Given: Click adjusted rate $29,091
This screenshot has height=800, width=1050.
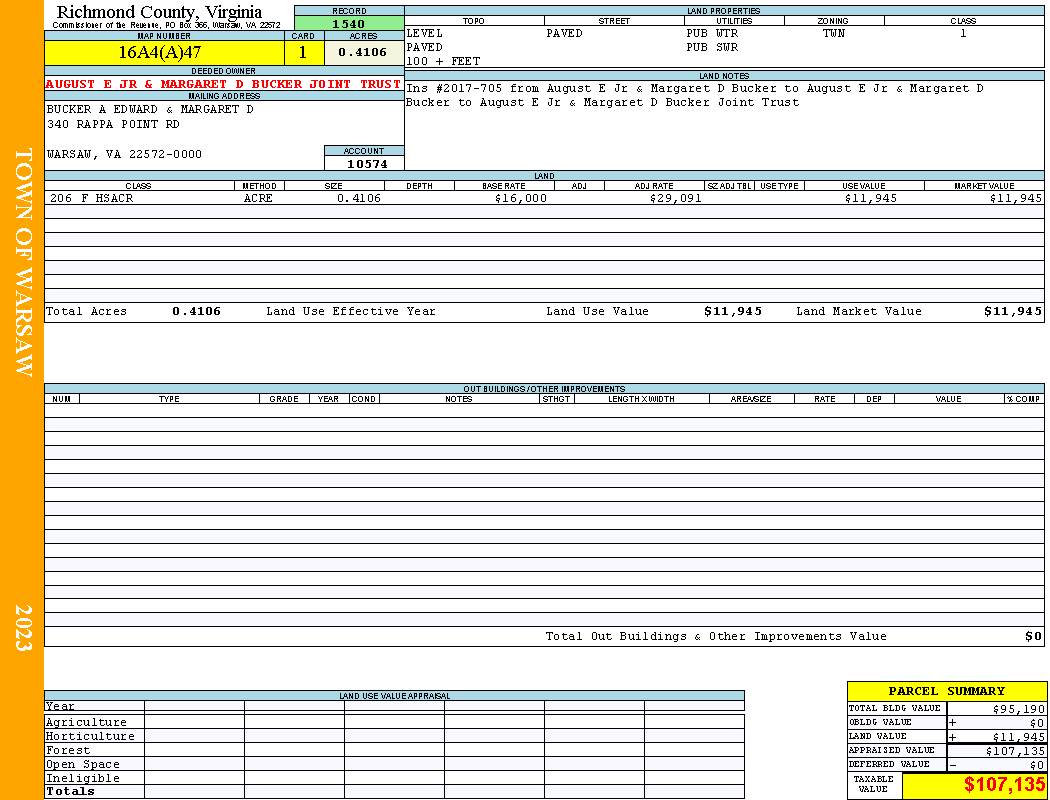Looking at the screenshot, I should (676, 199).
